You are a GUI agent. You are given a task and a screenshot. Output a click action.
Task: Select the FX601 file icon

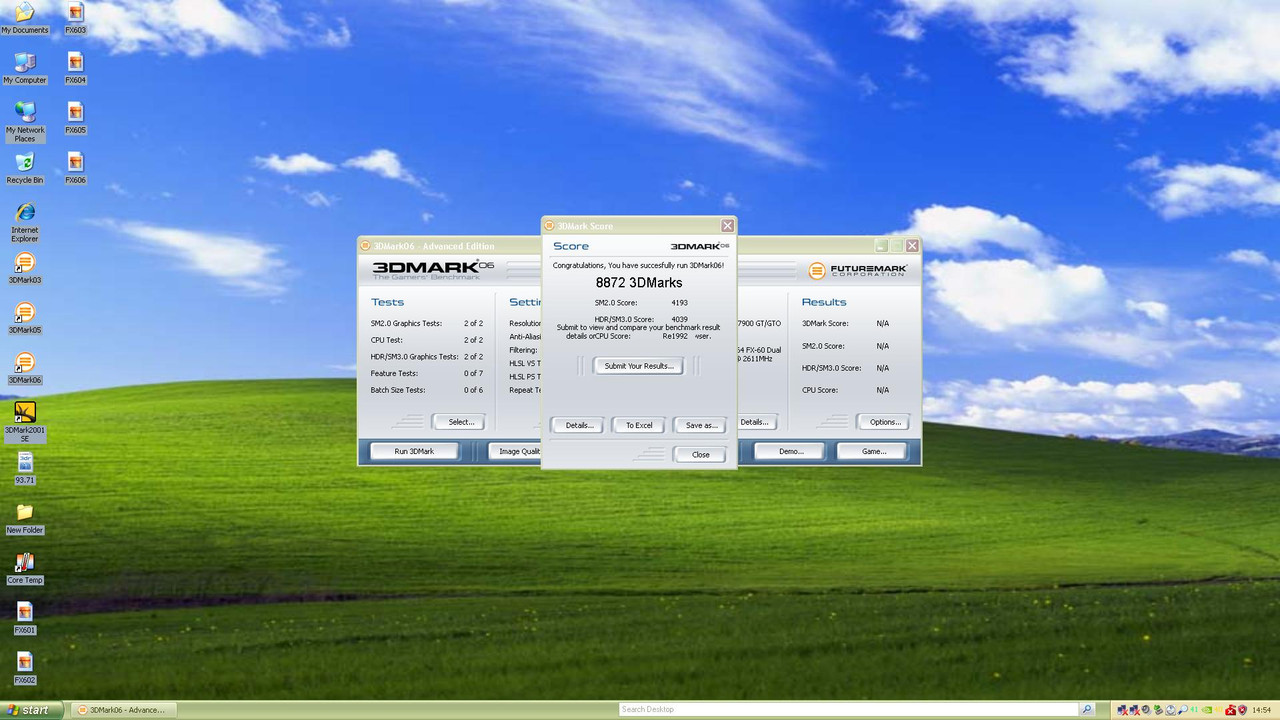[x=25, y=618]
